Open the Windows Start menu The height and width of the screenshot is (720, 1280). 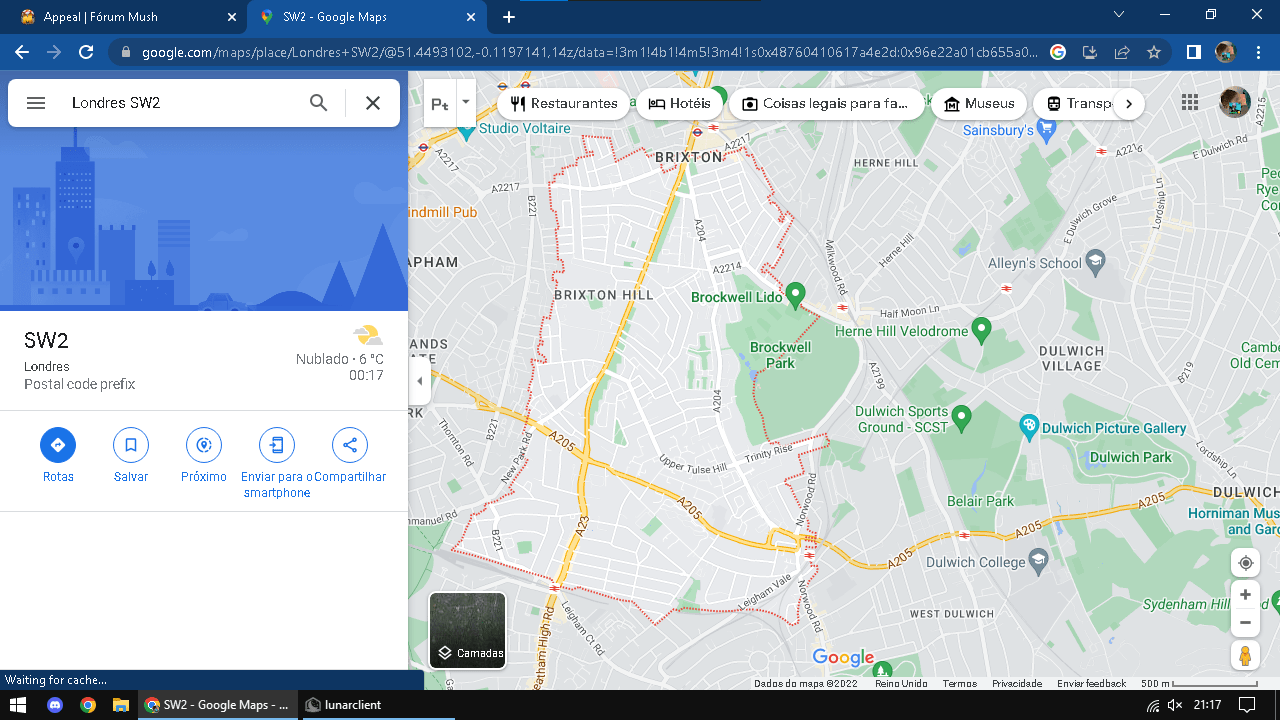click(x=18, y=705)
